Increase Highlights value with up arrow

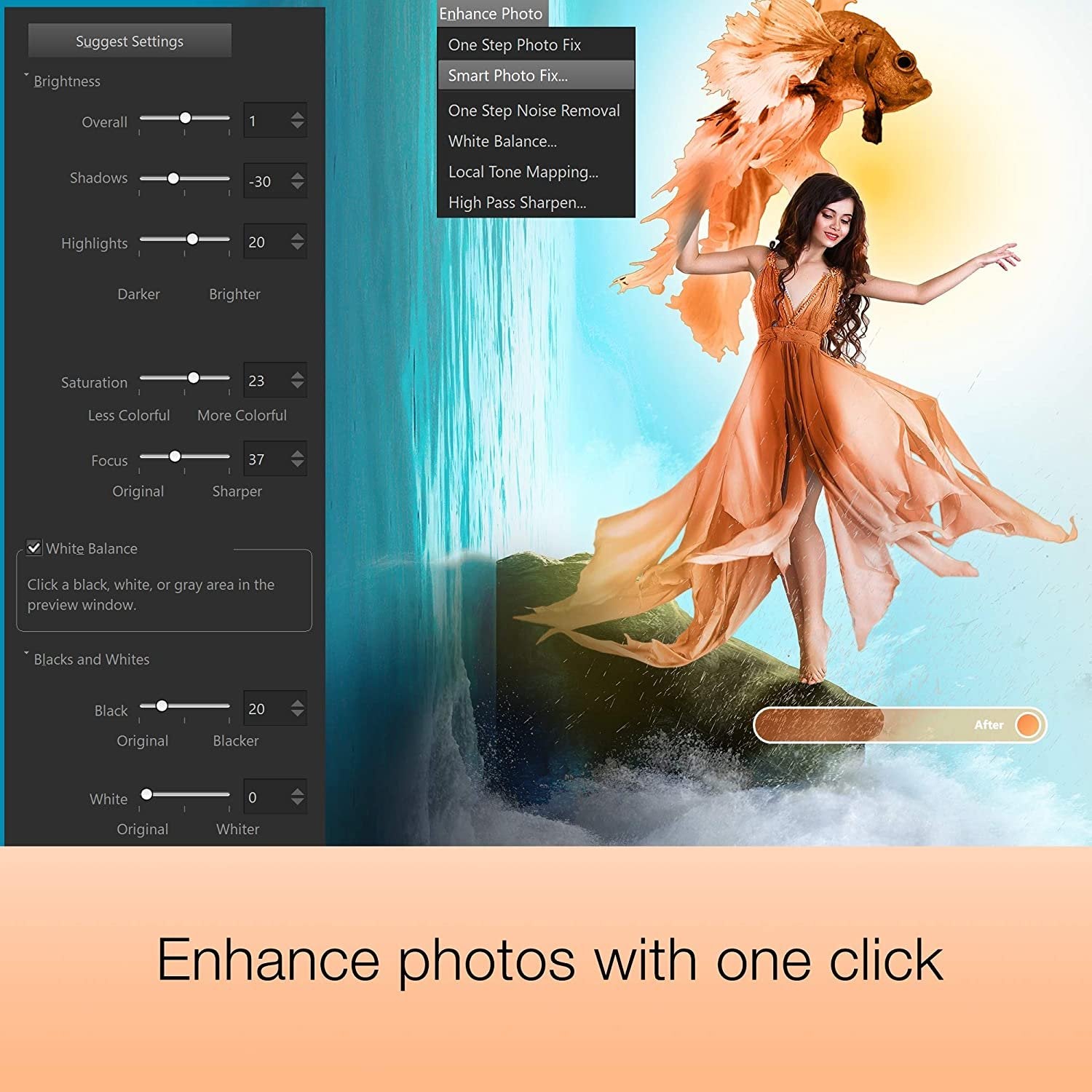tap(297, 237)
